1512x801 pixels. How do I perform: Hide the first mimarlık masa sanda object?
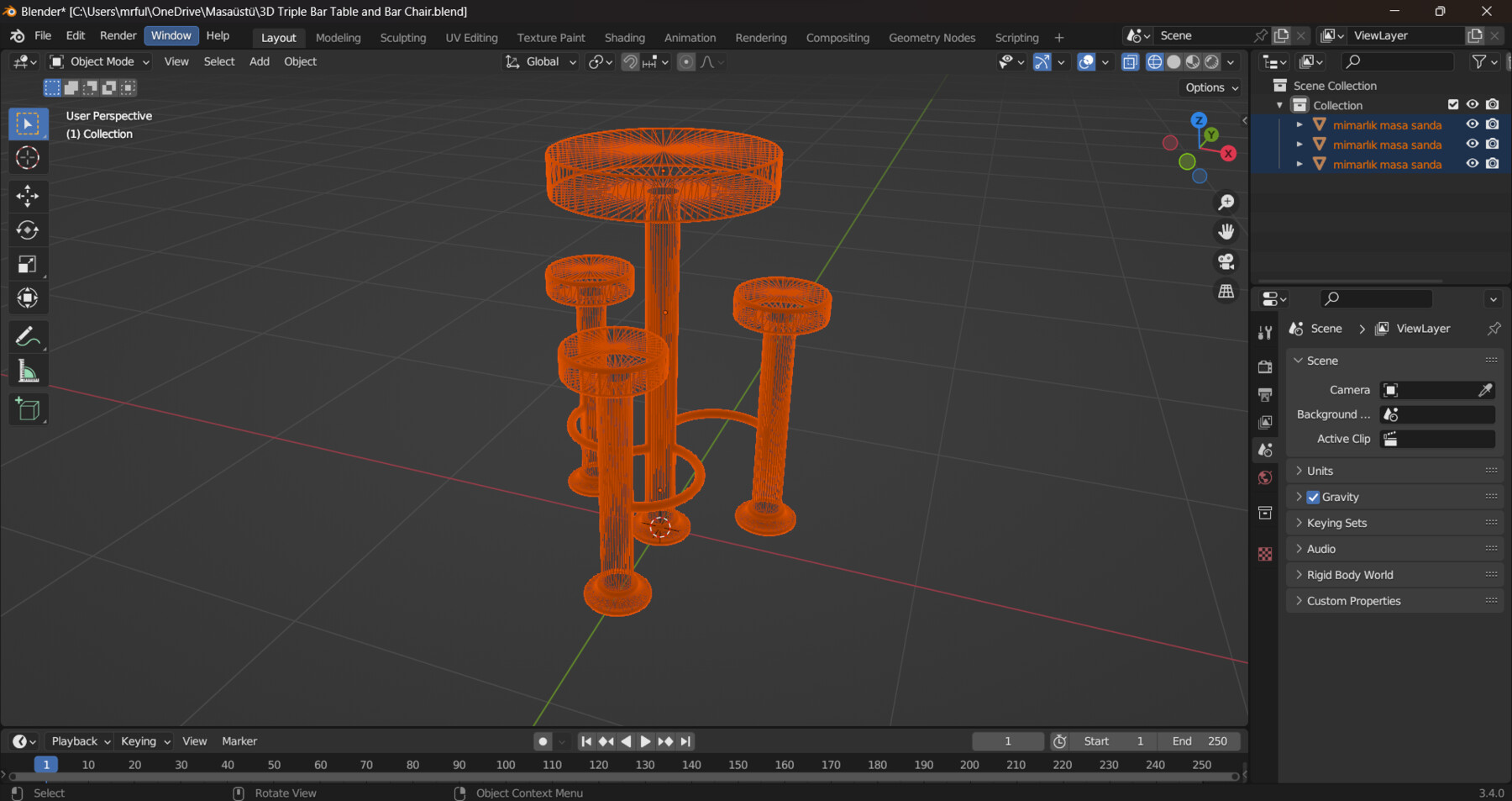point(1472,124)
